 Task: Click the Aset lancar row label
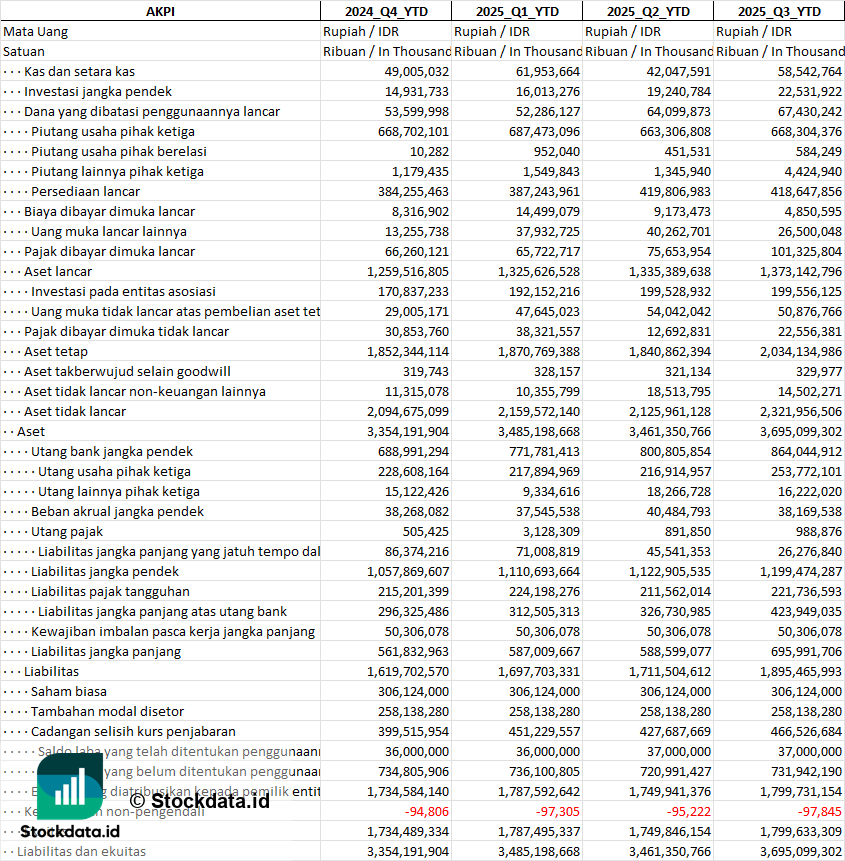[58, 271]
